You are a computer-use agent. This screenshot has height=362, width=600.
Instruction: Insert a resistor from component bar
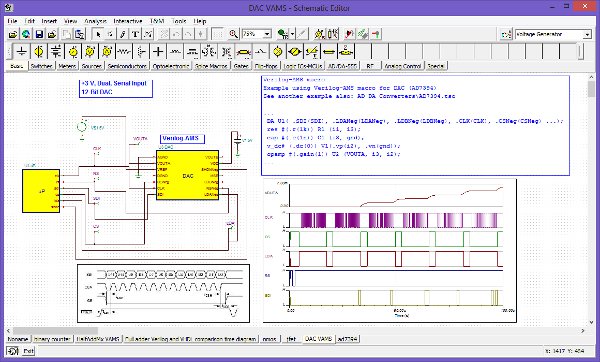124,51
